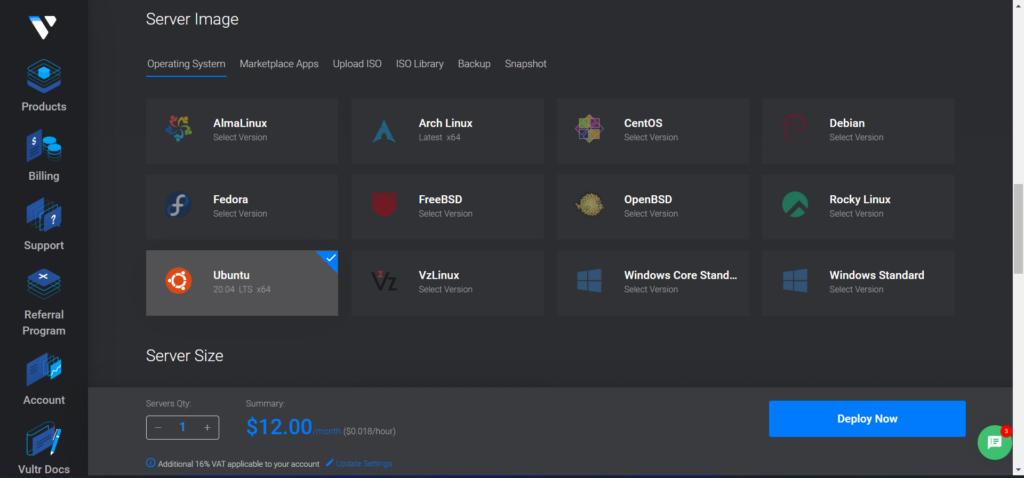Expand FreeBSD Select Version dropdown

click(445, 214)
